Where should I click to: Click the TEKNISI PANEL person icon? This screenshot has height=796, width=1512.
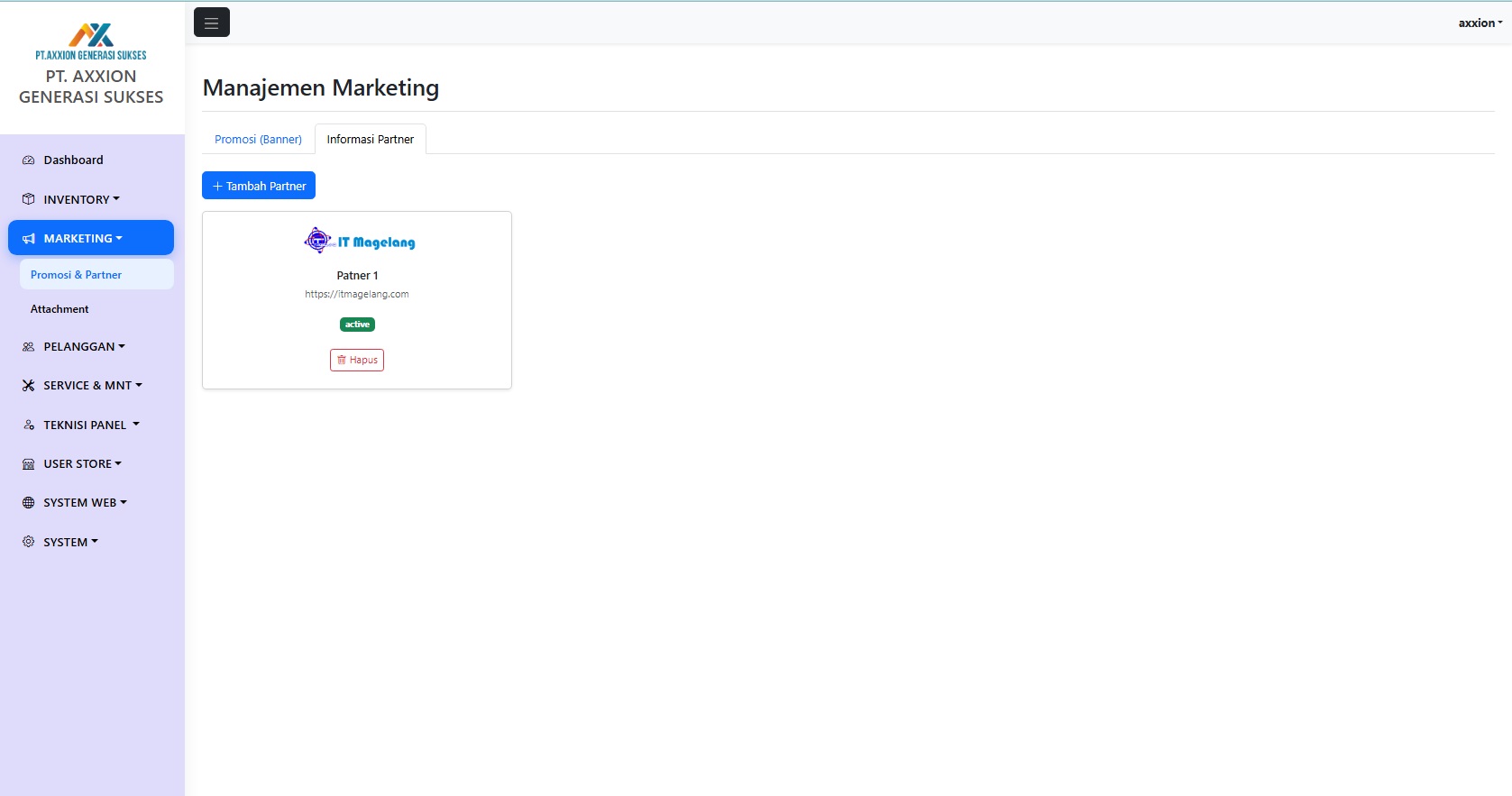point(29,425)
